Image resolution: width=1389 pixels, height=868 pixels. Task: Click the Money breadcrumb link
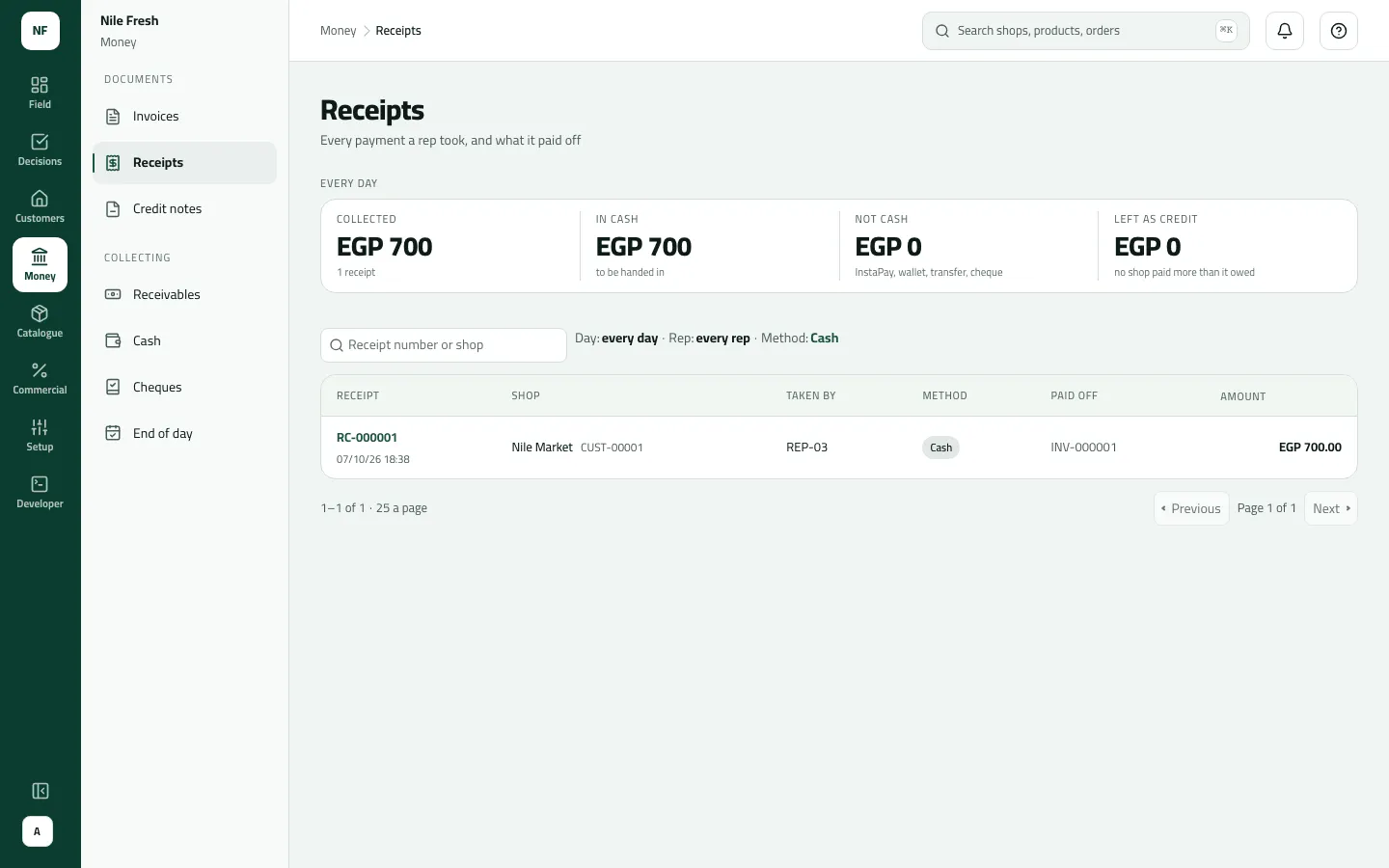[x=339, y=31]
